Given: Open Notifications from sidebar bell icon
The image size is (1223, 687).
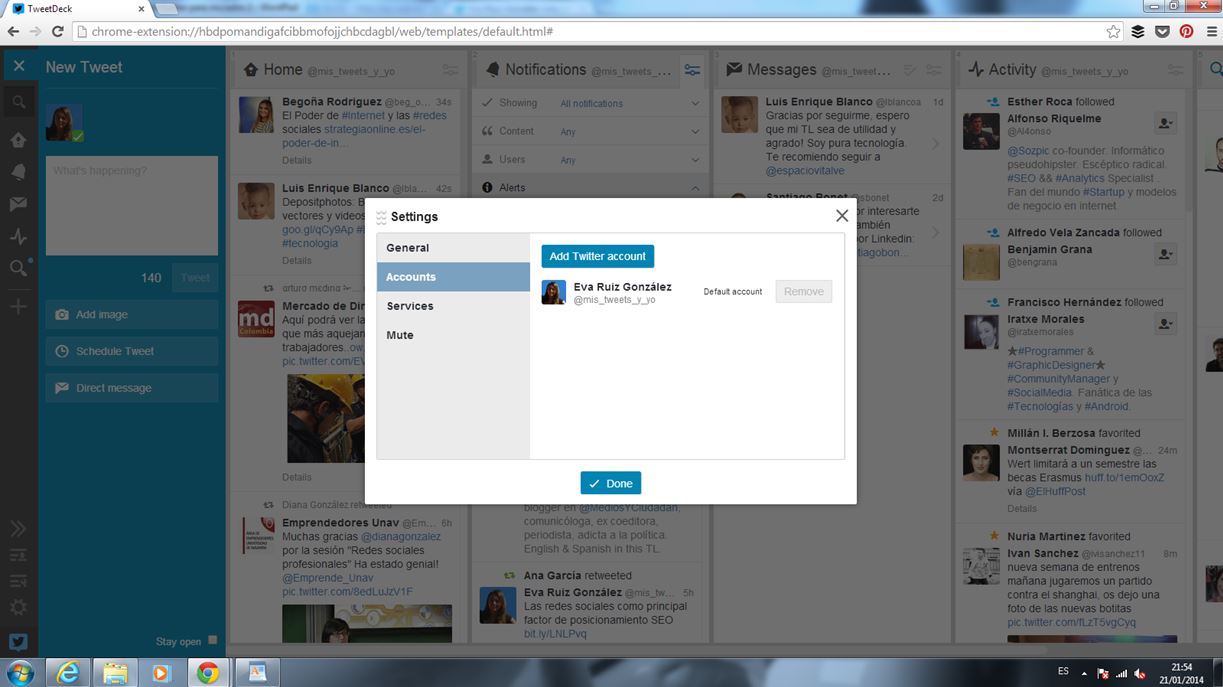Looking at the screenshot, I should [x=18, y=172].
